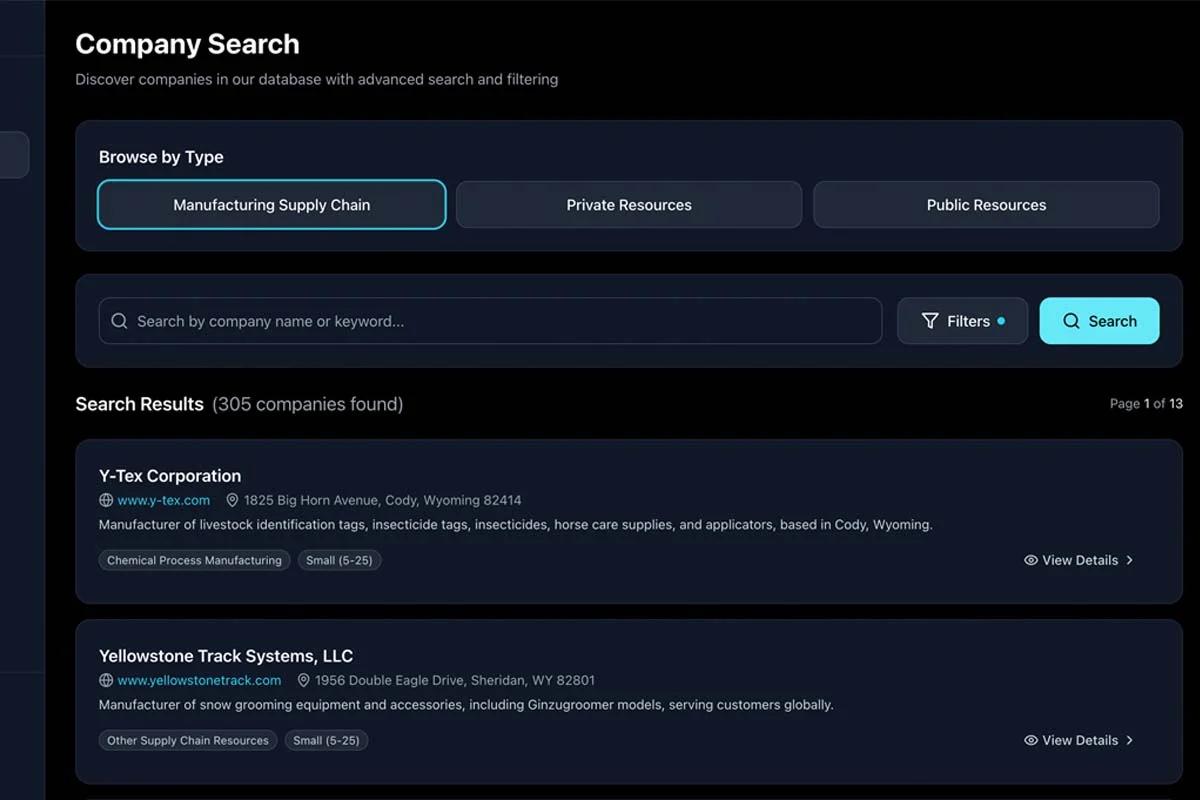Expand Yellowstone details via the right chevron

tap(1129, 740)
